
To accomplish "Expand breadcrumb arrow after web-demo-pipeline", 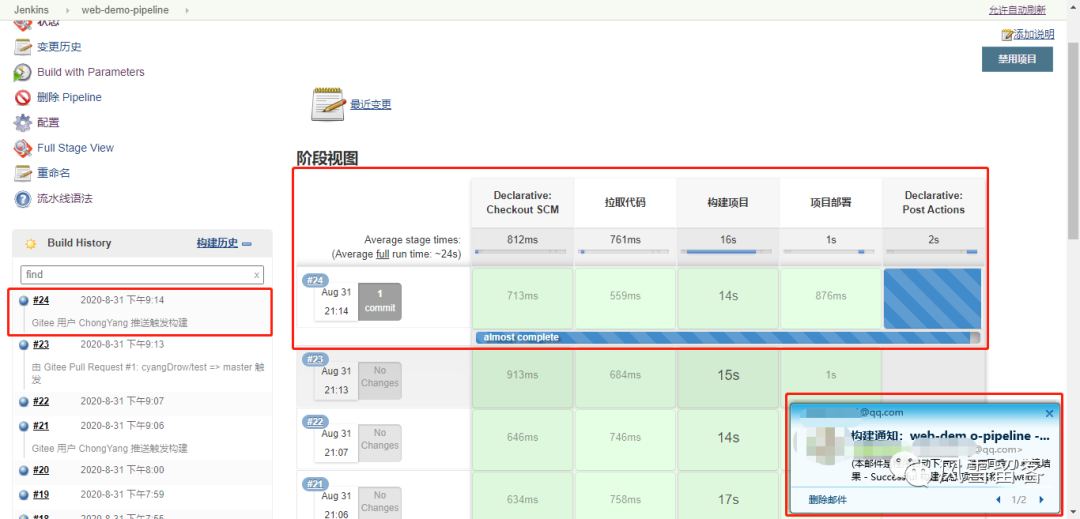I will [188, 10].
